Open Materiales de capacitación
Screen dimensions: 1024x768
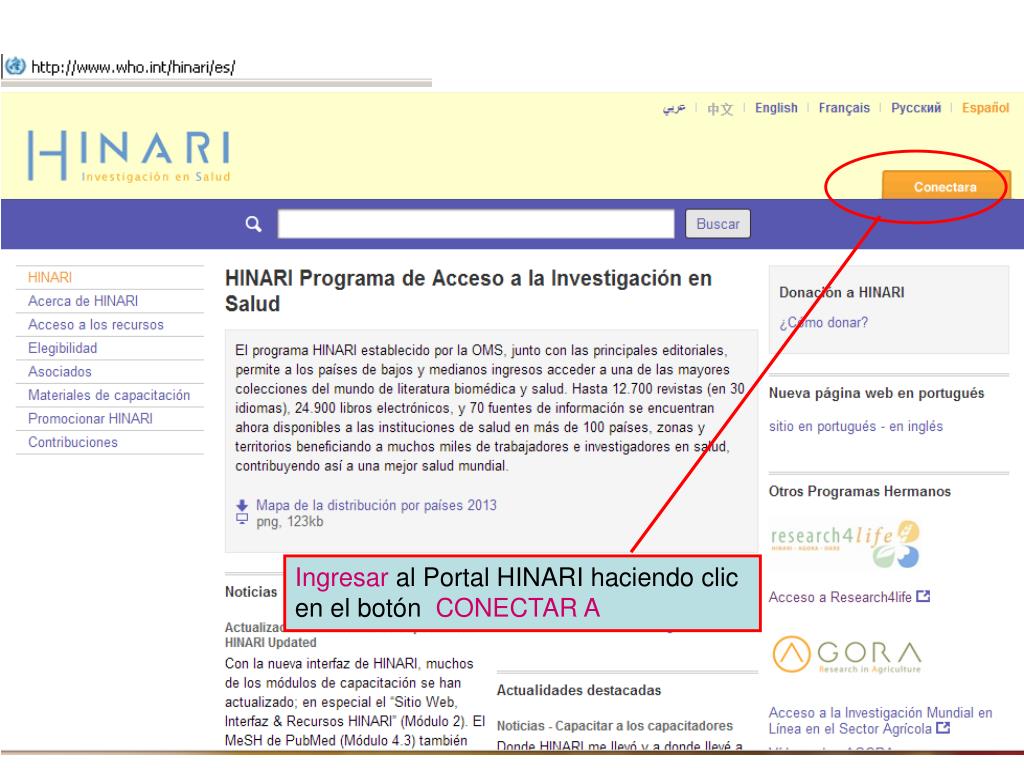point(109,395)
